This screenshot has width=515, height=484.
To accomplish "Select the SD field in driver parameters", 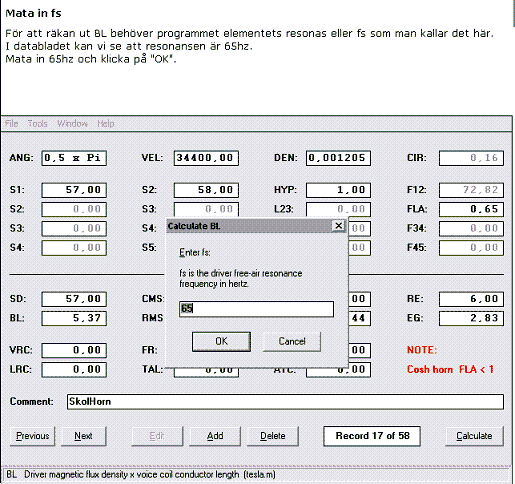I will [x=74, y=299].
